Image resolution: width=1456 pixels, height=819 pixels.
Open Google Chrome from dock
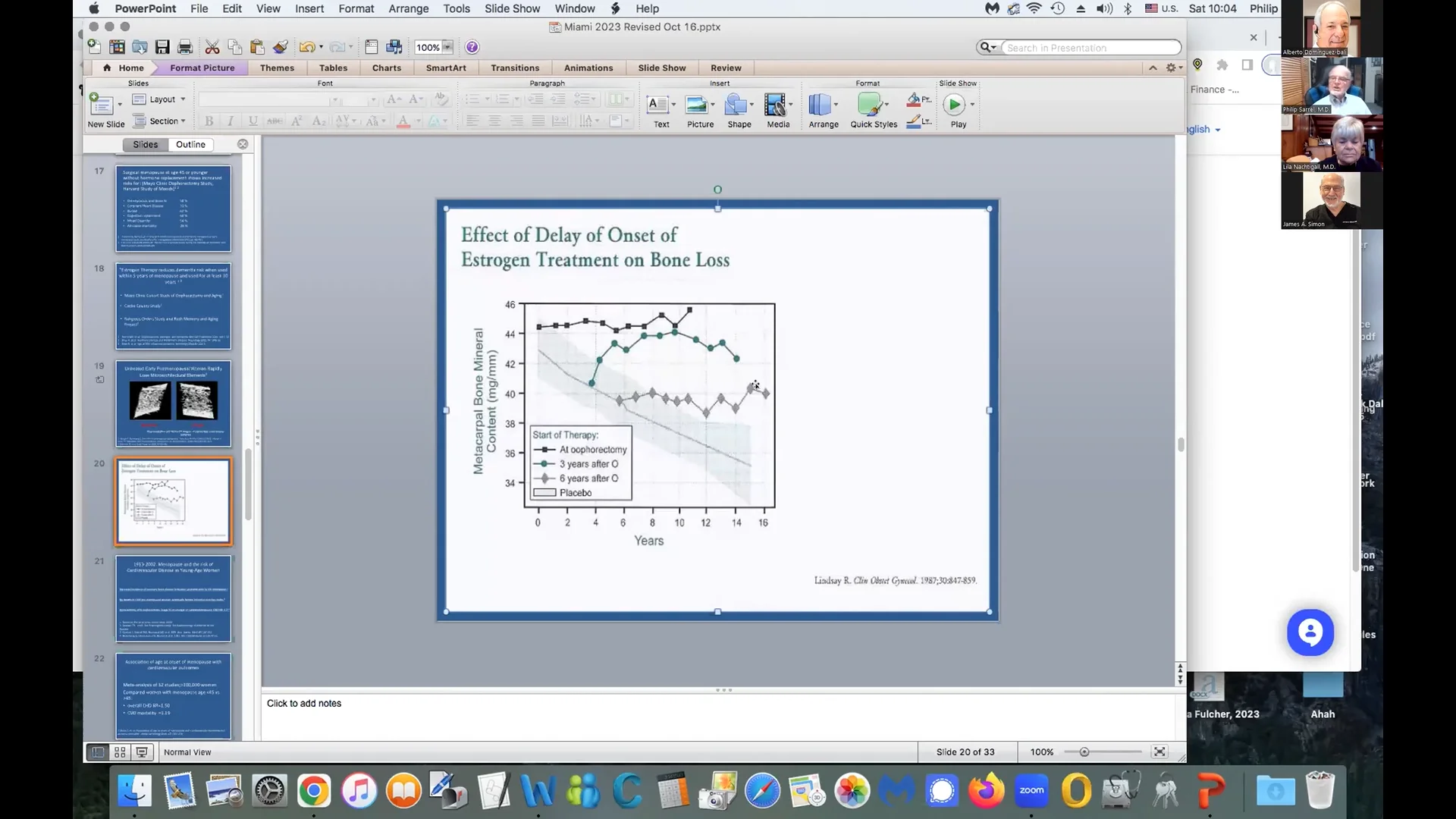pyautogui.click(x=313, y=791)
